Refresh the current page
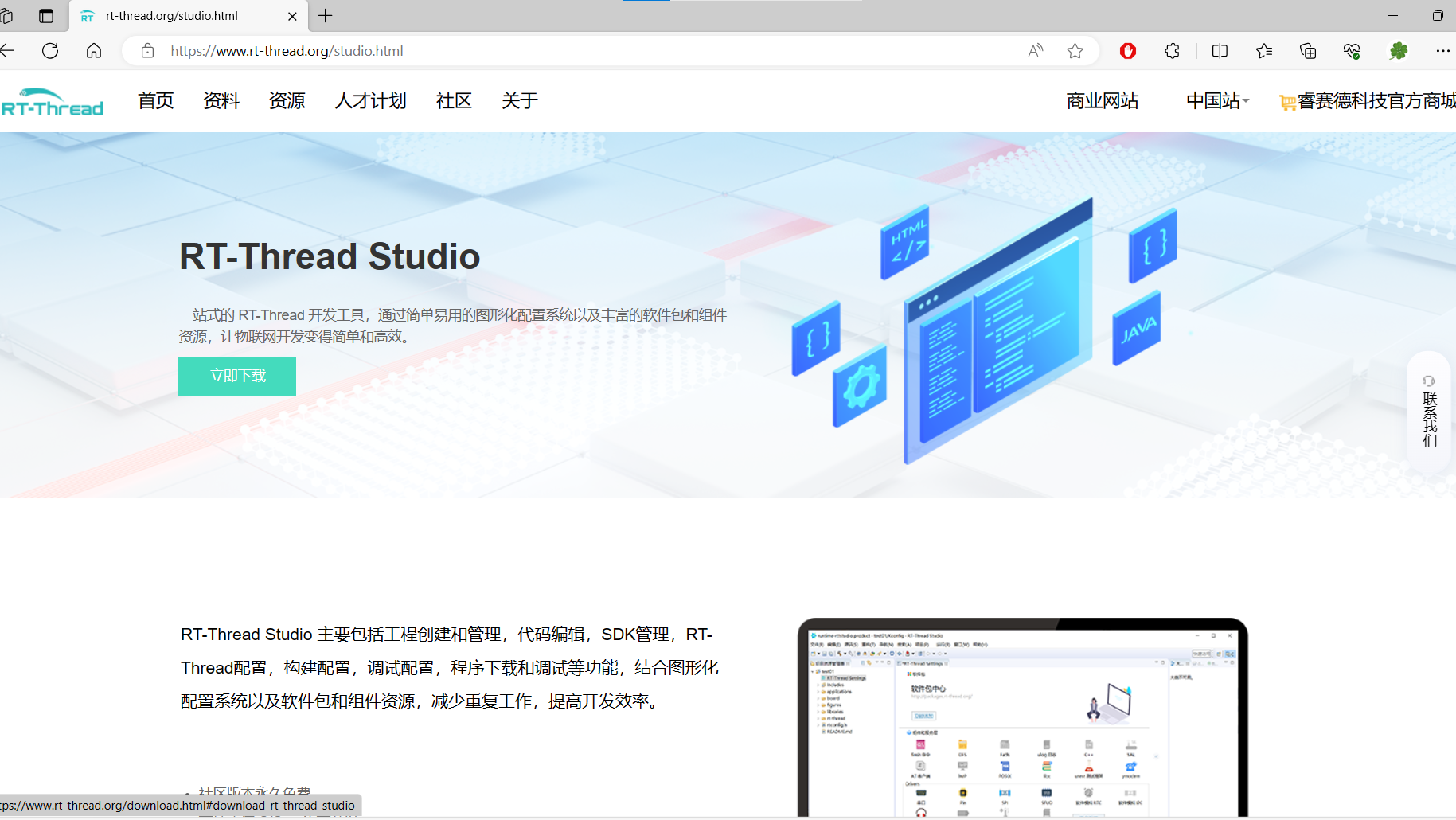1456x820 pixels. pos(50,51)
